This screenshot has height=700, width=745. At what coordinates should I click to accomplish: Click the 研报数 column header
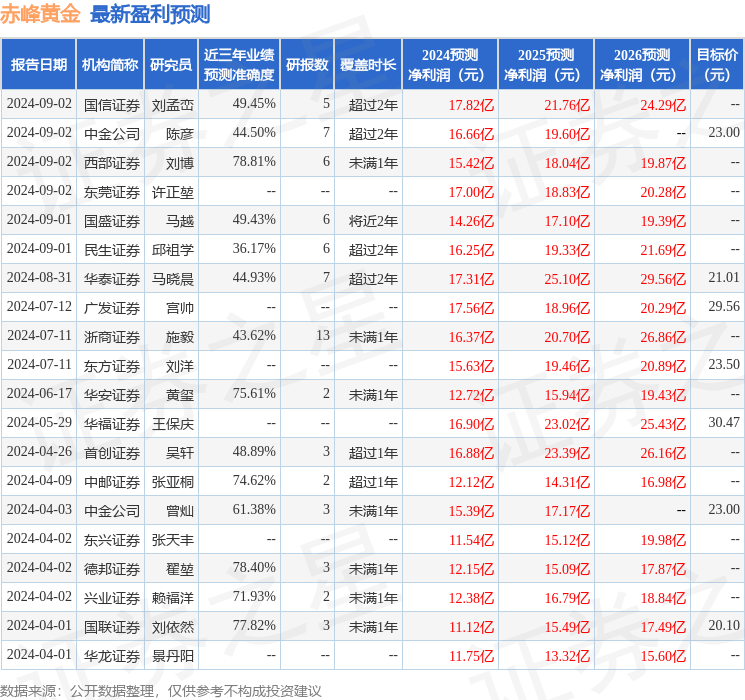click(307, 65)
